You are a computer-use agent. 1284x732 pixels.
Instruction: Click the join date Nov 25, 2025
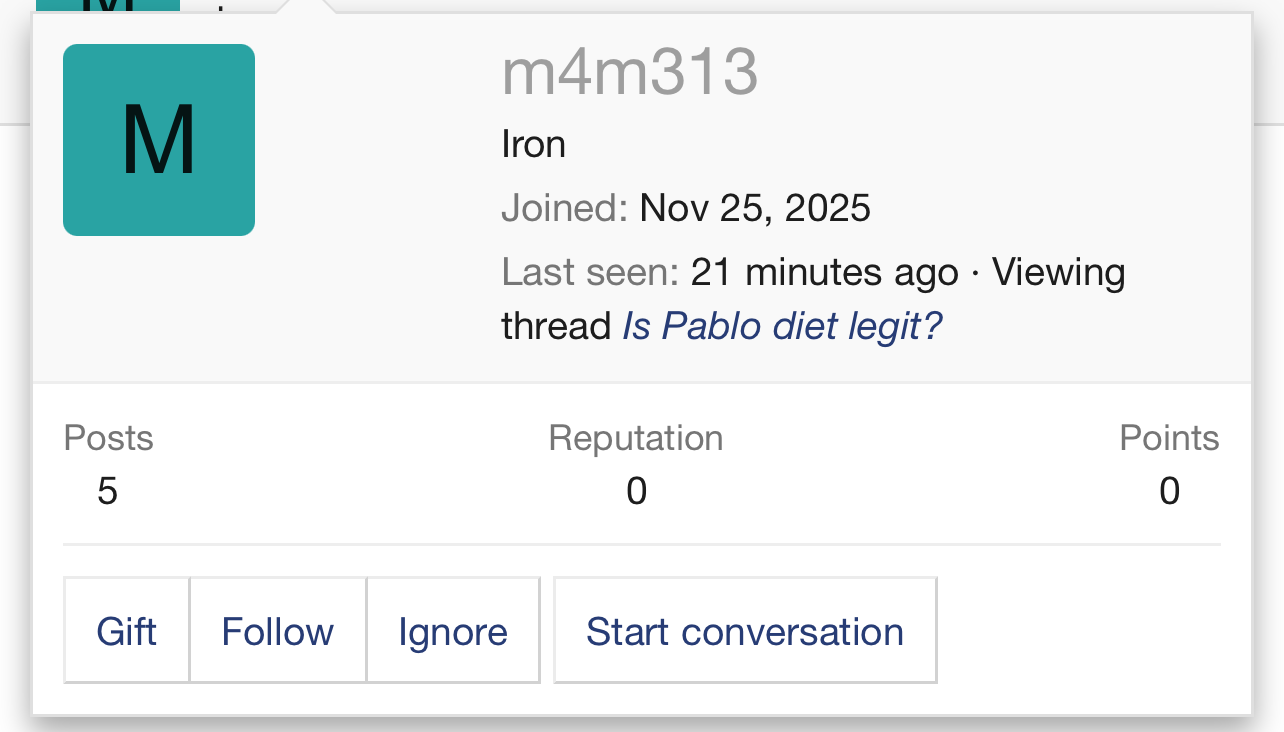pyautogui.click(x=755, y=208)
